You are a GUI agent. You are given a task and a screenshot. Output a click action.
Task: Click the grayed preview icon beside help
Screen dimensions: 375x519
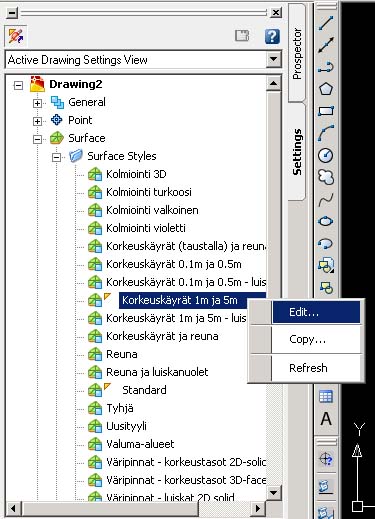[242, 36]
